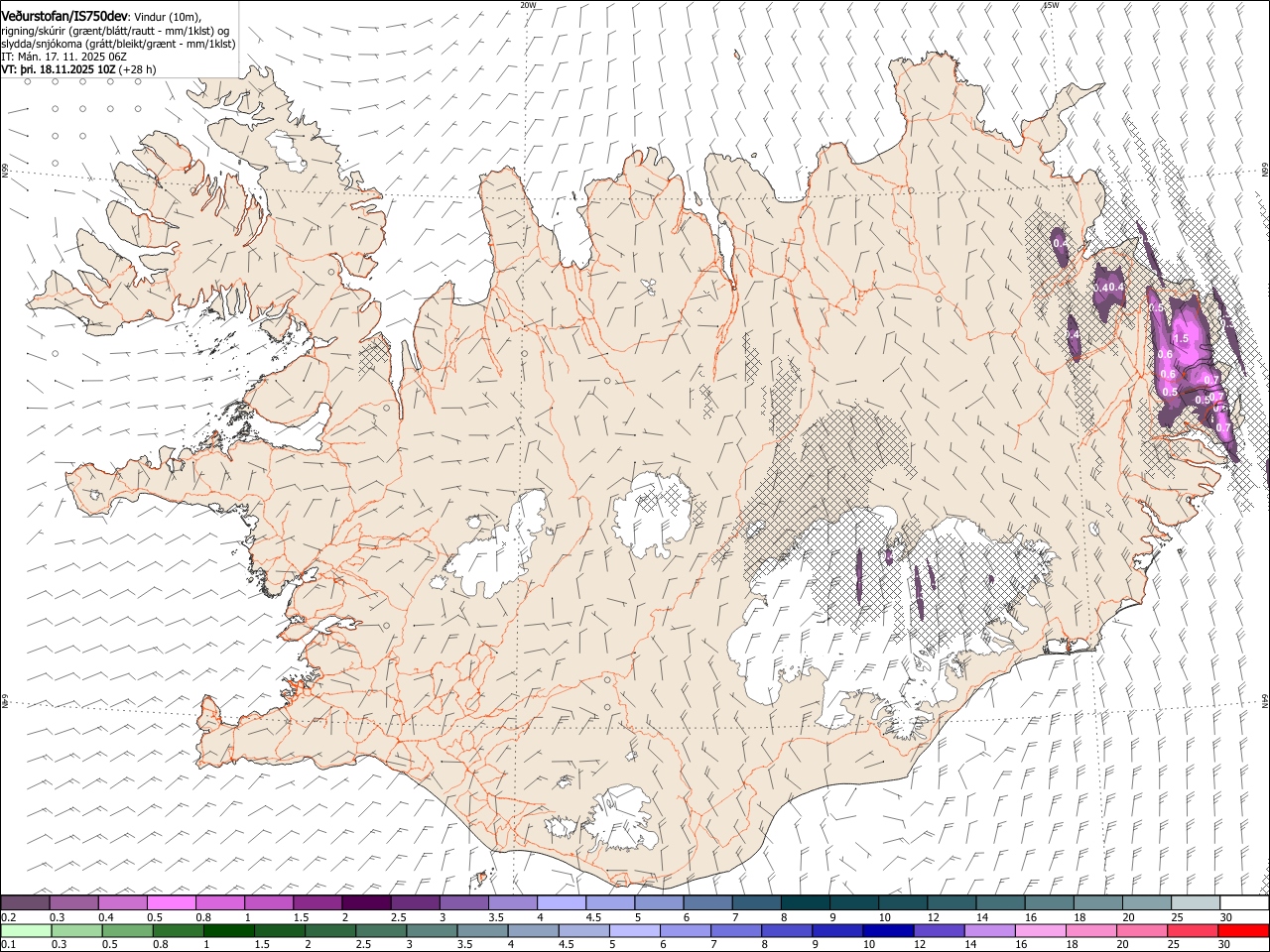Select the palest green swatch starting at 0.1

(x=26, y=930)
